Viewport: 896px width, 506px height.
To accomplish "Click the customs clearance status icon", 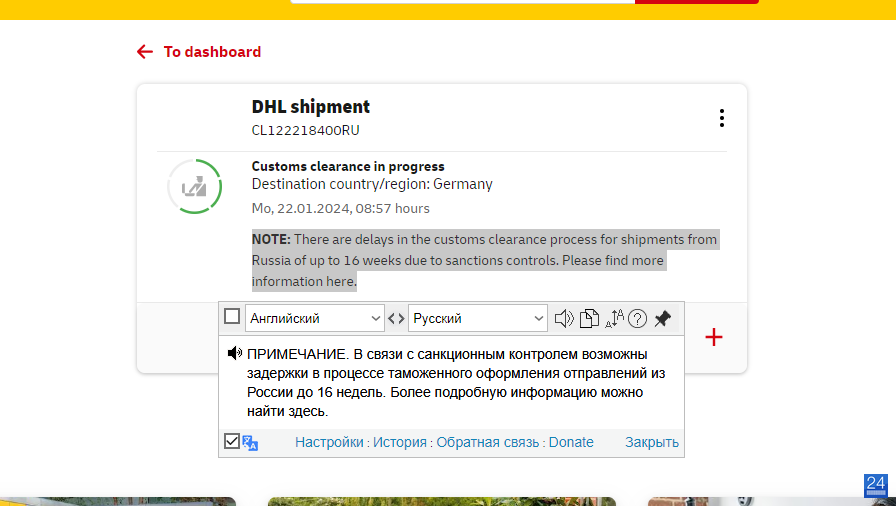I will pos(195,187).
